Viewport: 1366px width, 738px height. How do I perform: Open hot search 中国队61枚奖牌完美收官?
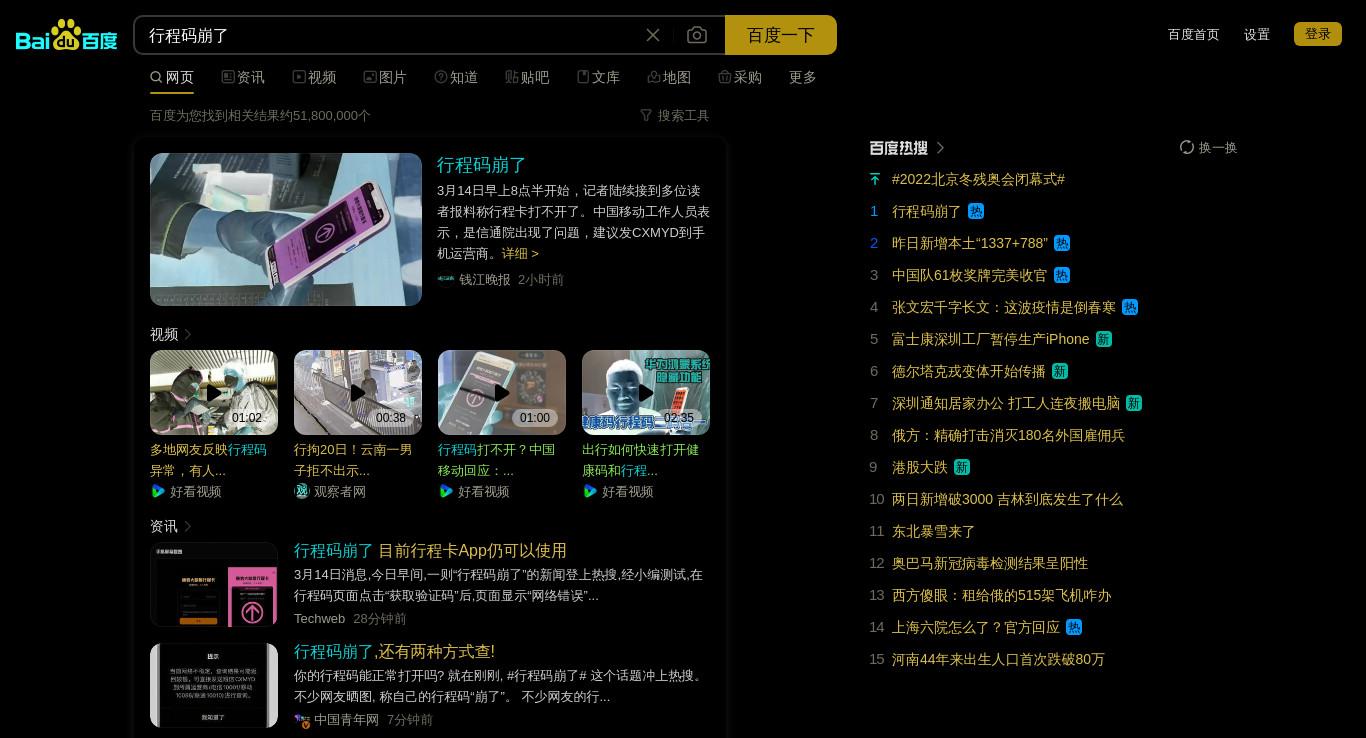(969, 275)
